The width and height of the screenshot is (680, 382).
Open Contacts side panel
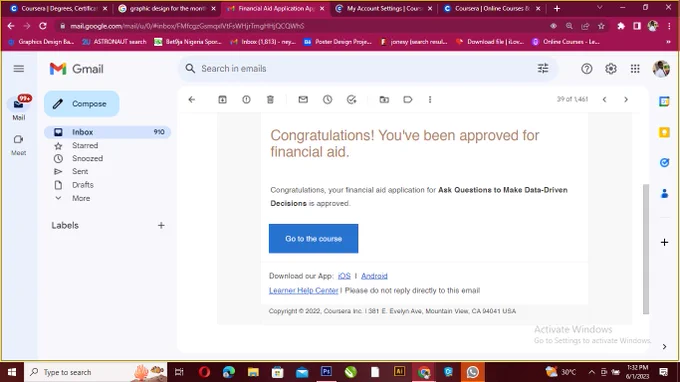[664, 193]
